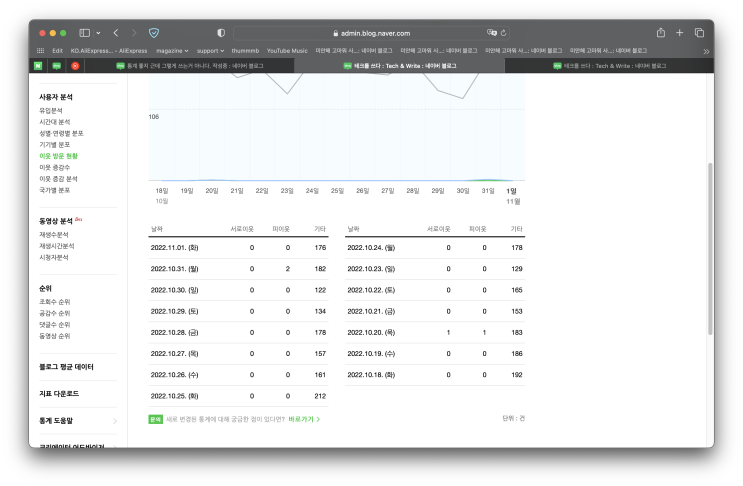The width and height of the screenshot is (743, 486).
Task: Click the green 문의 badge
Action: click(x=155, y=419)
